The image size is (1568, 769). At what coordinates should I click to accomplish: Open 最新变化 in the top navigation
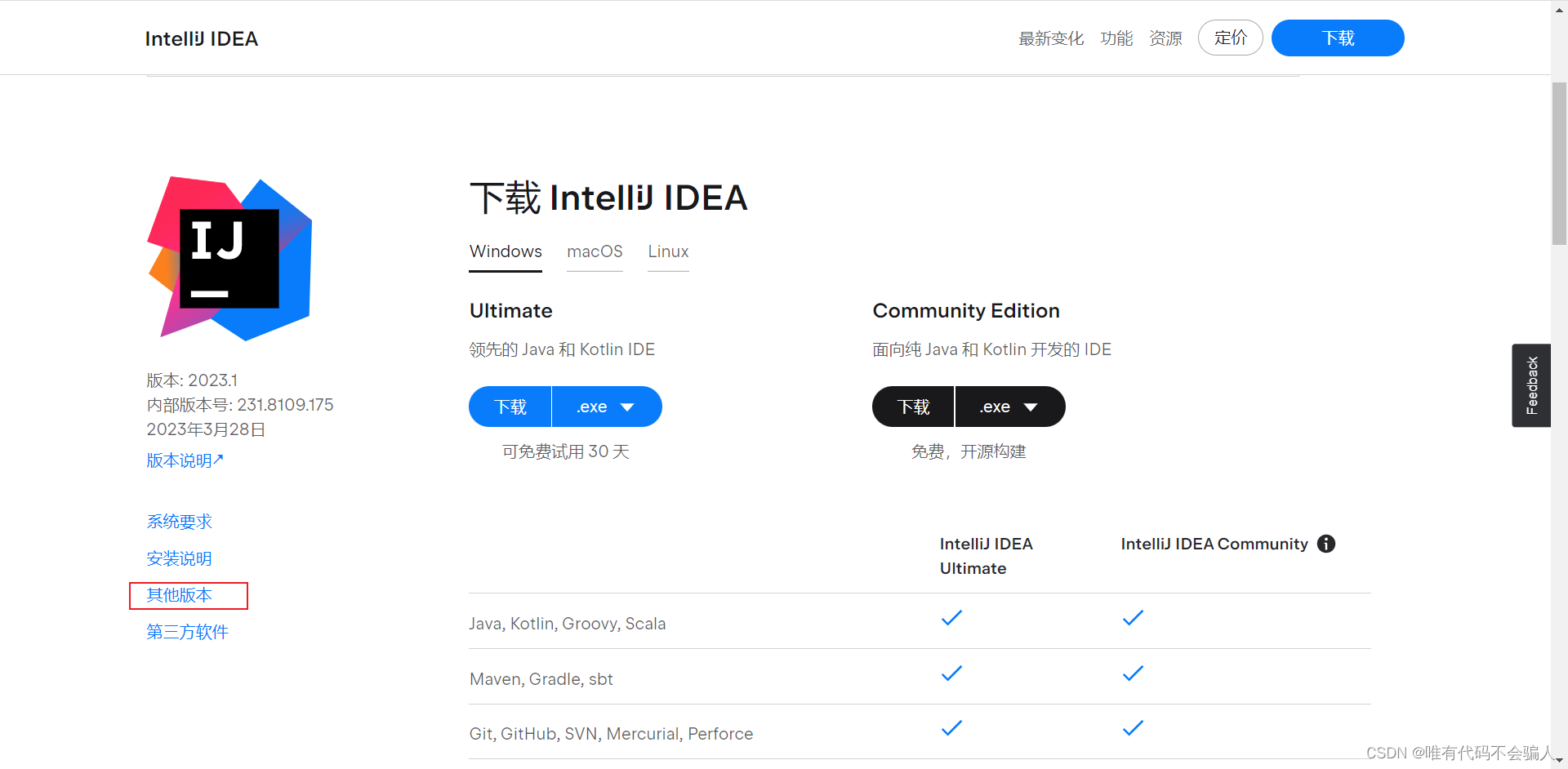pos(1051,38)
